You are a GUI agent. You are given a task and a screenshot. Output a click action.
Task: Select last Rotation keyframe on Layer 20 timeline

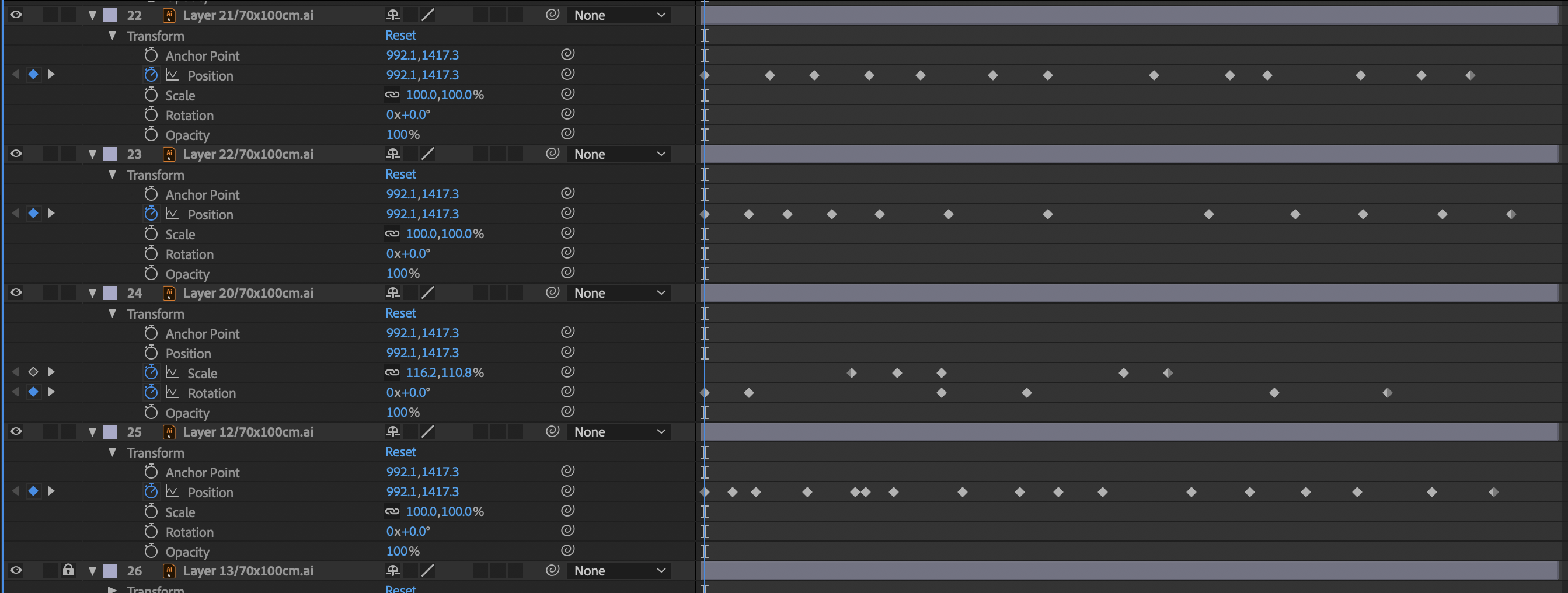(1387, 393)
